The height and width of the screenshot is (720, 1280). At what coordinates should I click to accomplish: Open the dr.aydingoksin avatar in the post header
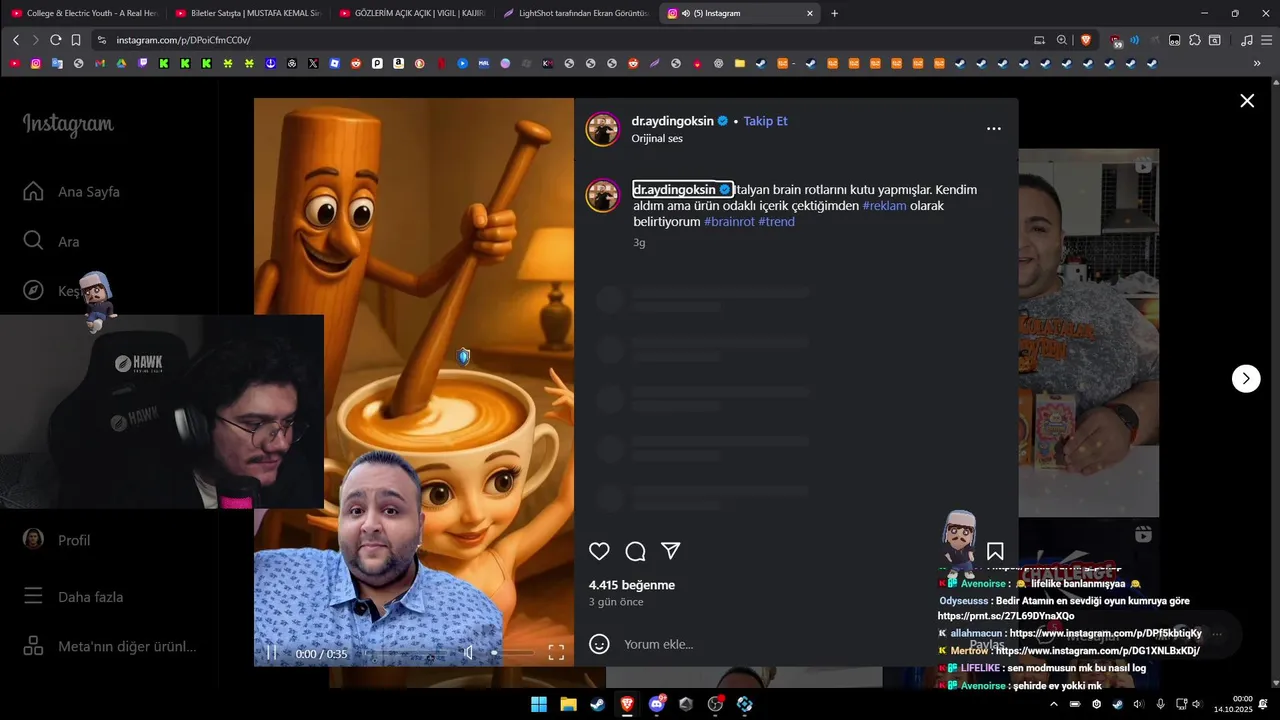(603, 129)
